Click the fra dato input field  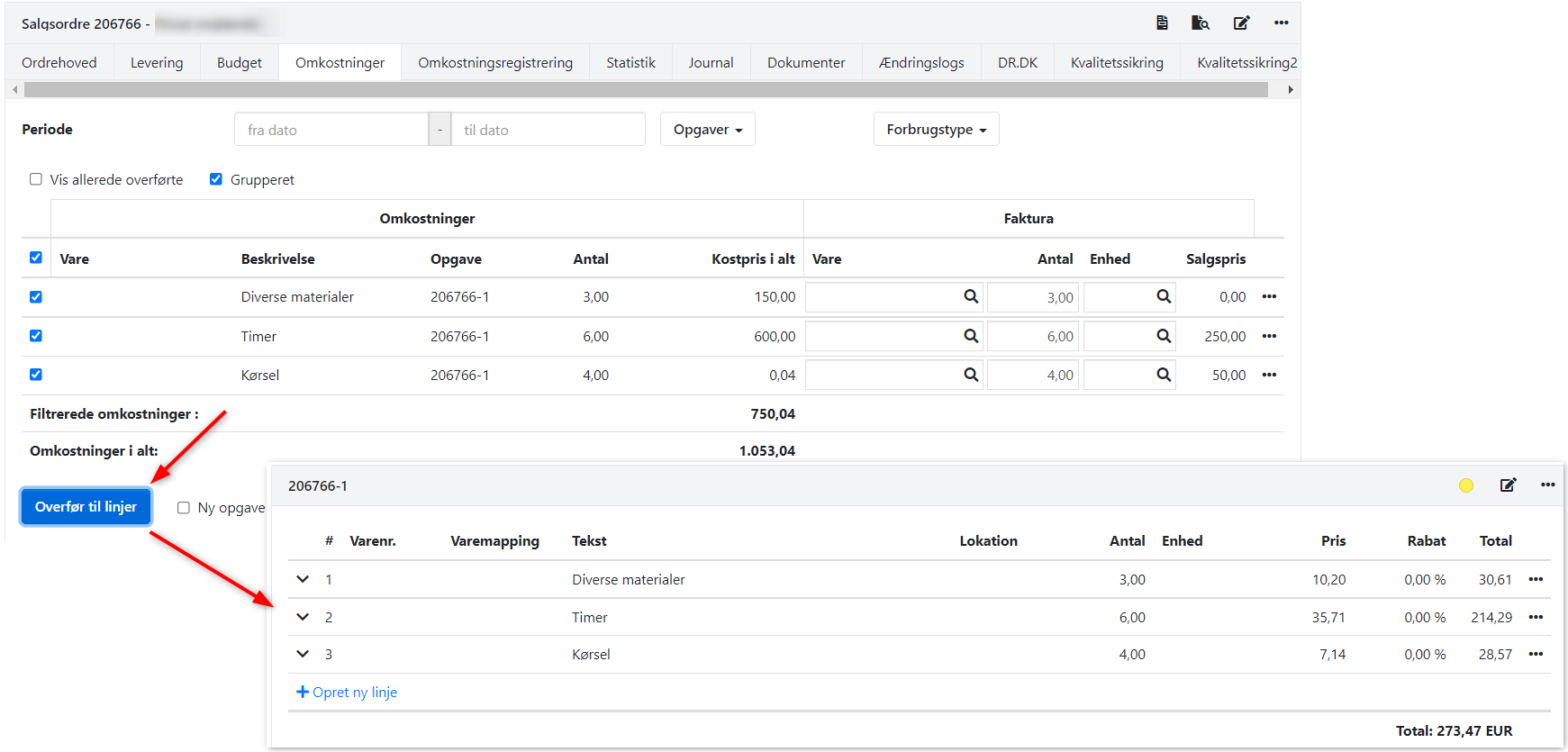point(331,130)
